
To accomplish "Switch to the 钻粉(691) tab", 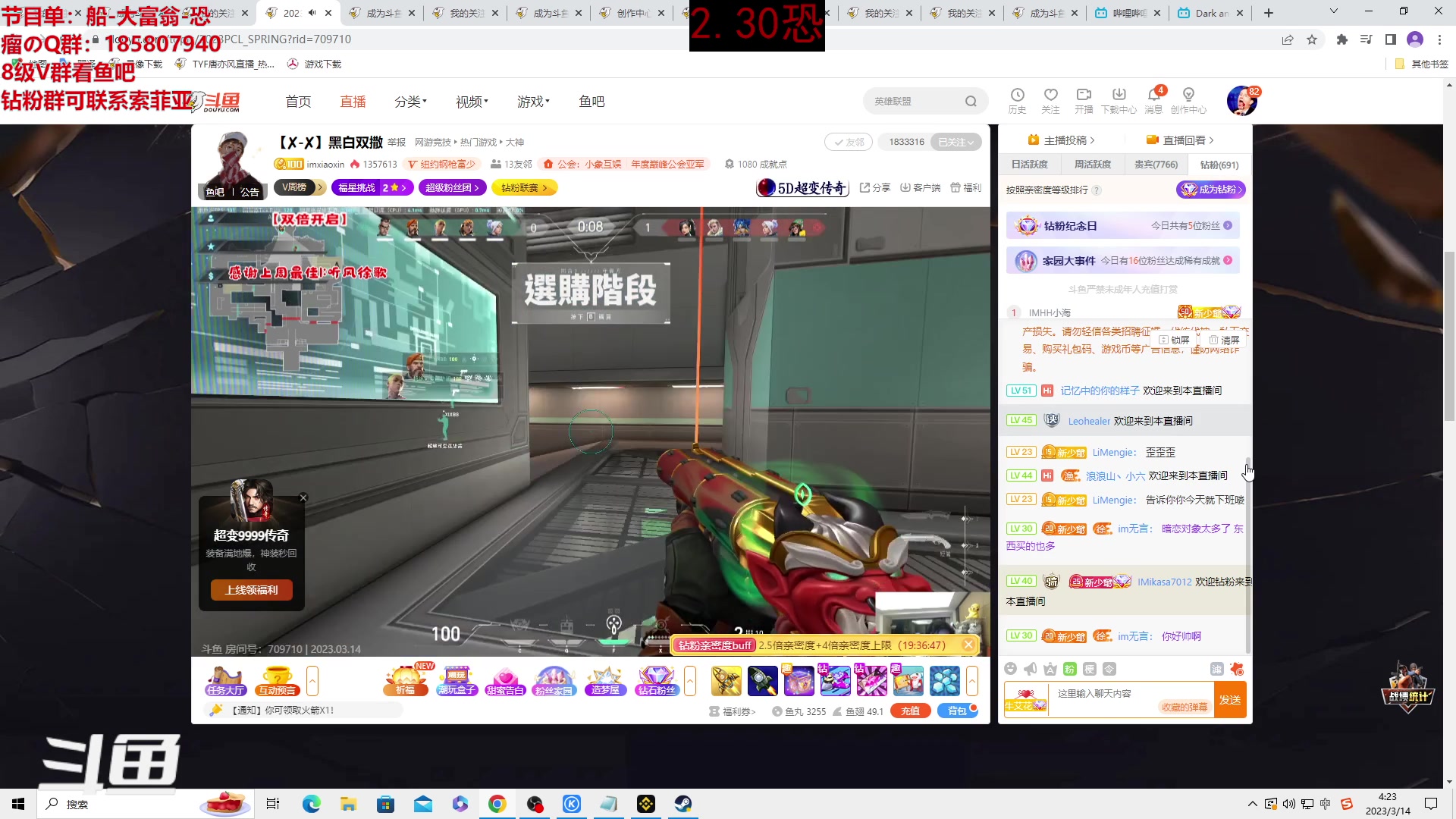I will point(1219,165).
